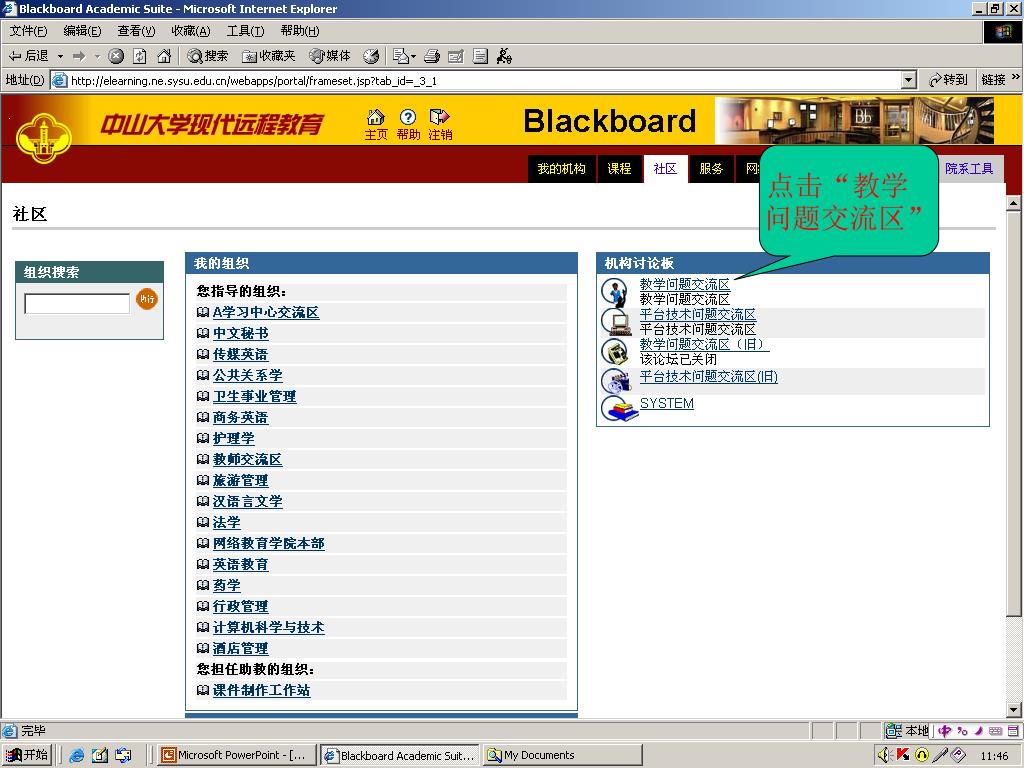Open the A学习中心交流区 organization
This screenshot has width=1024, height=768.
pyautogui.click(x=266, y=312)
